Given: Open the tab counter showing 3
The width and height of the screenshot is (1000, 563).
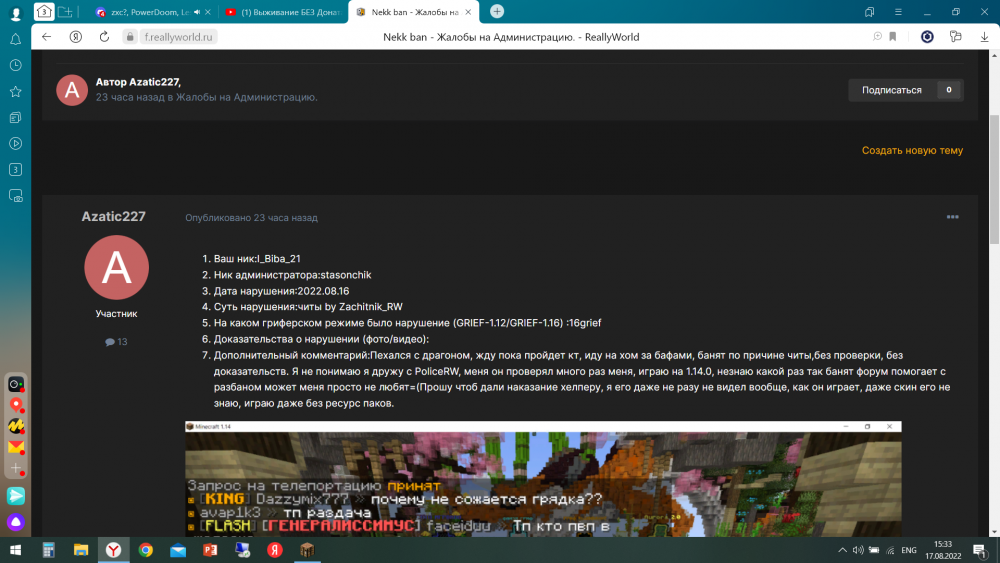Looking at the screenshot, I should coord(43,11).
